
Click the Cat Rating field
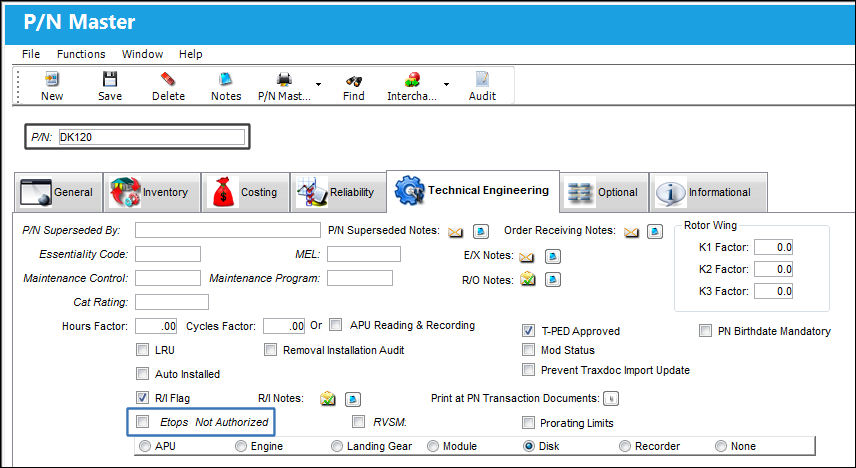tap(171, 302)
